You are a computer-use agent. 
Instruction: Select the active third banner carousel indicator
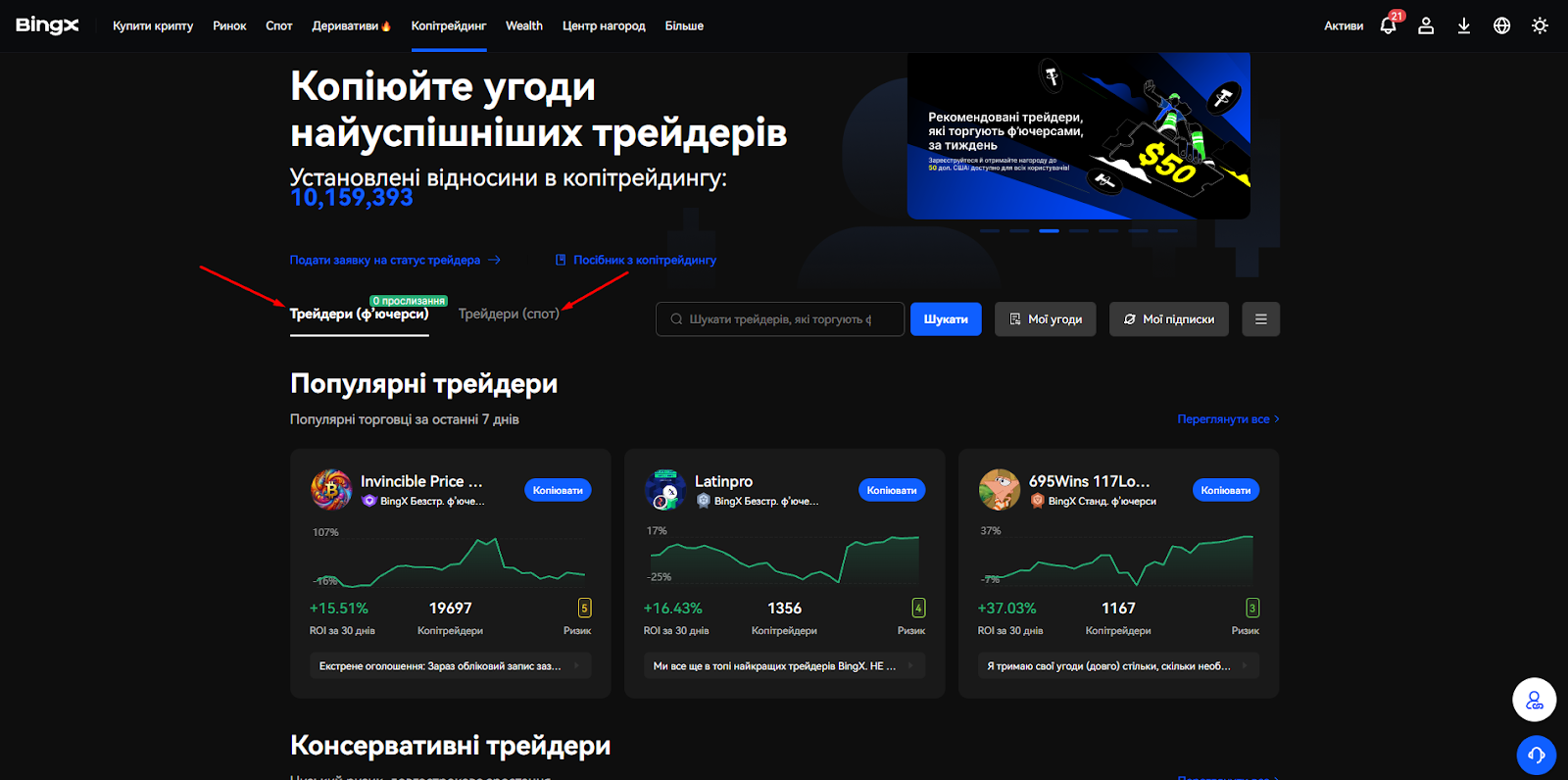[x=1050, y=230]
